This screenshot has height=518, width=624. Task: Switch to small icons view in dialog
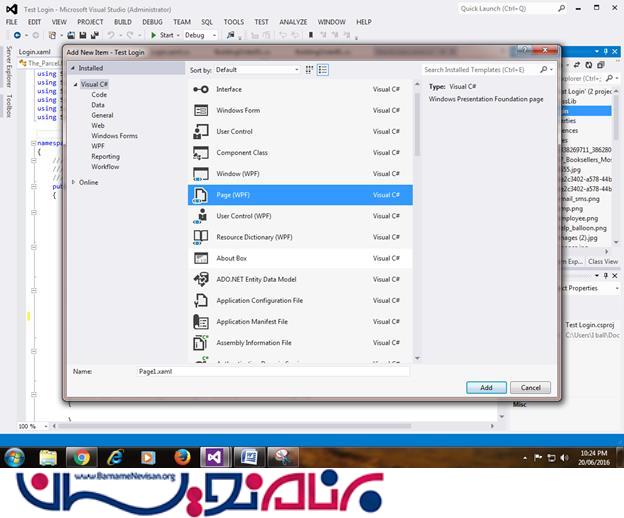[x=309, y=70]
